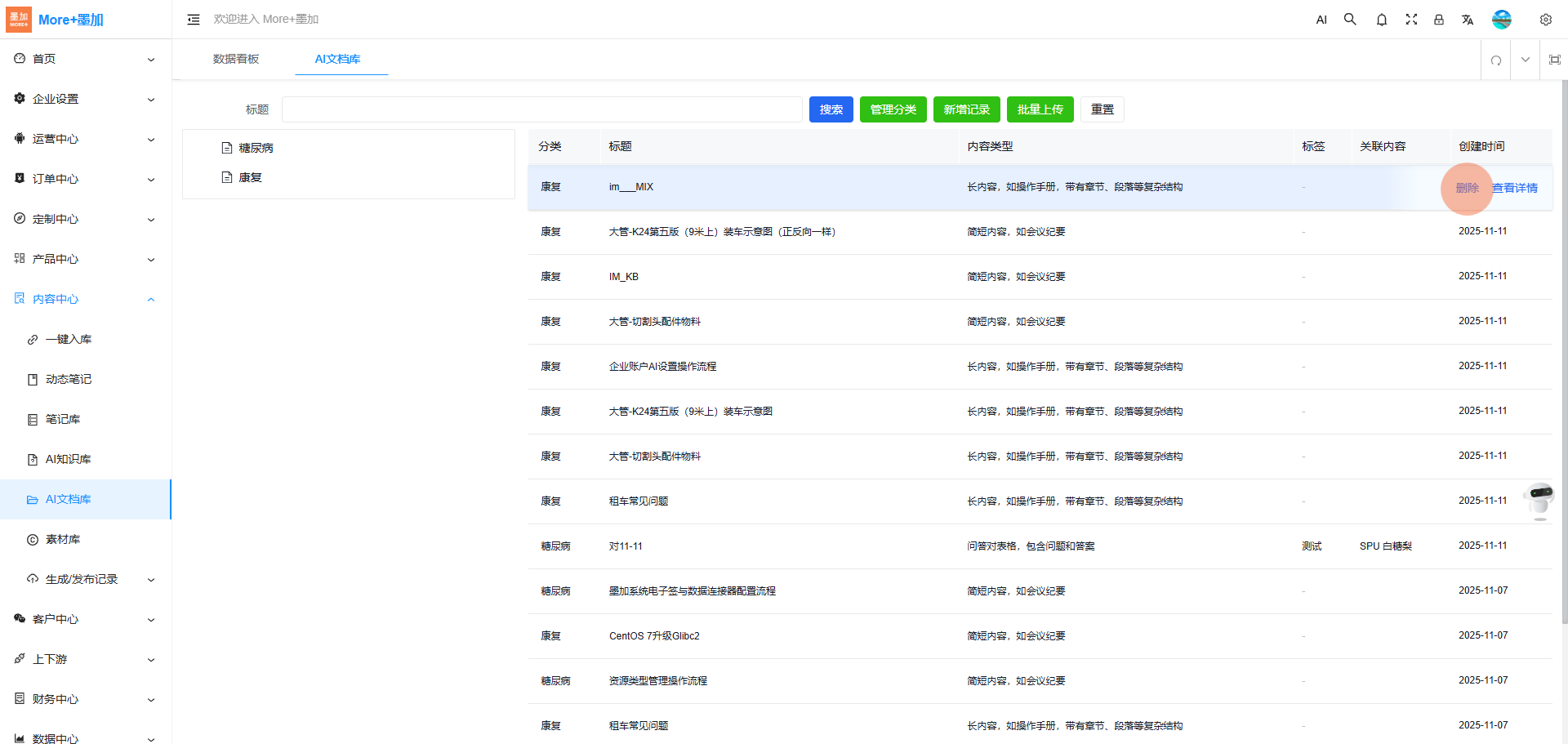Select the 糖尿病 category tree item
Viewport: 1568px width, 744px height.
tap(256, 148)
